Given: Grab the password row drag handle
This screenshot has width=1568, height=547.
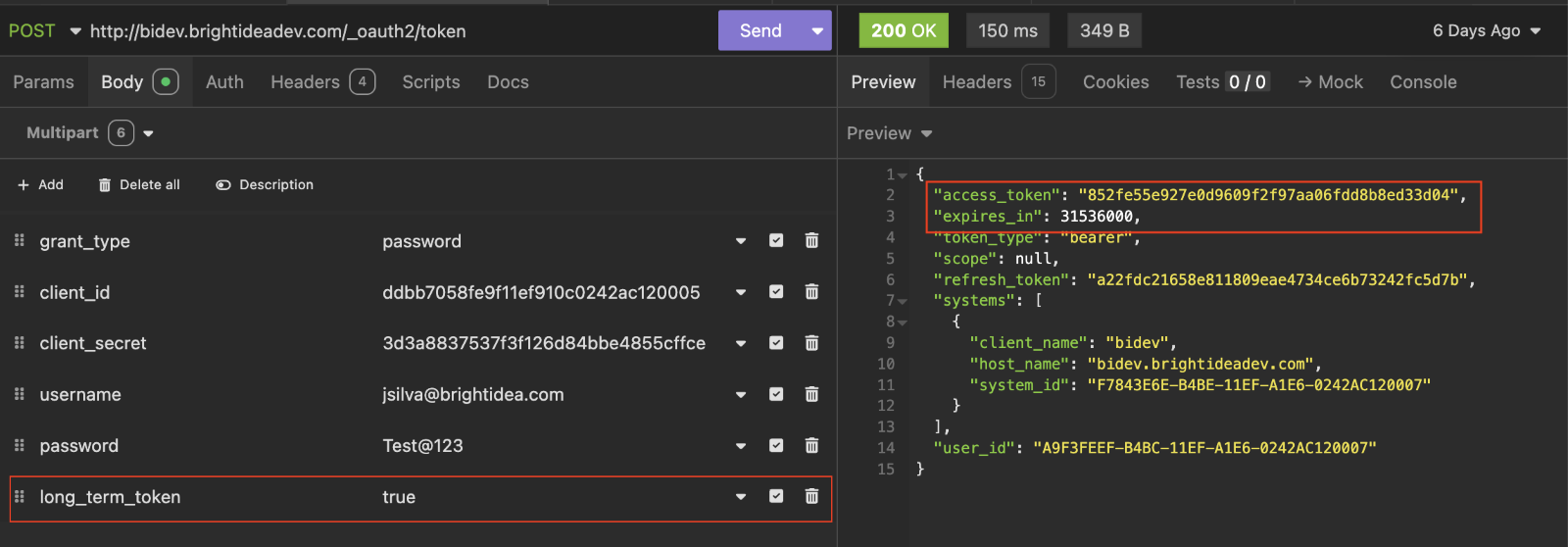Looking at the screenshot, I should [x=19, y=445].
